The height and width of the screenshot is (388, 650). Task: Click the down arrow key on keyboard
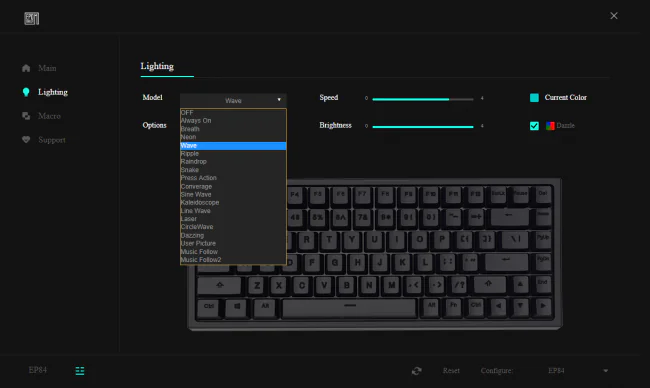pyautogui.click(x=520, y=307)
